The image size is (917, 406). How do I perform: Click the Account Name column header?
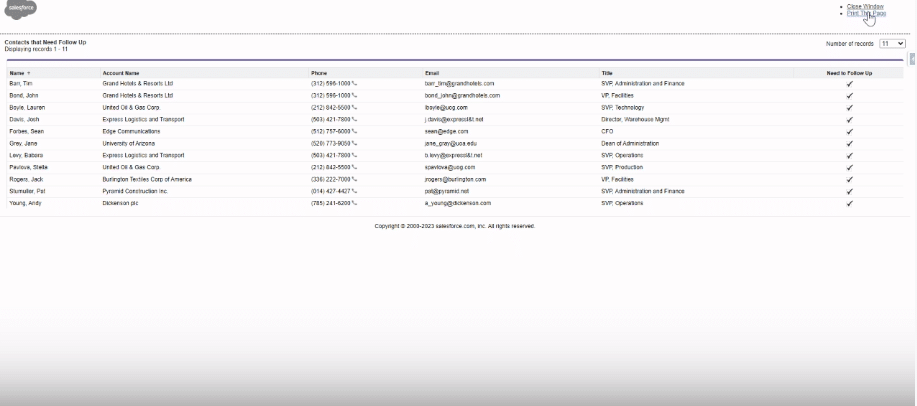click(x=120, y=73)
